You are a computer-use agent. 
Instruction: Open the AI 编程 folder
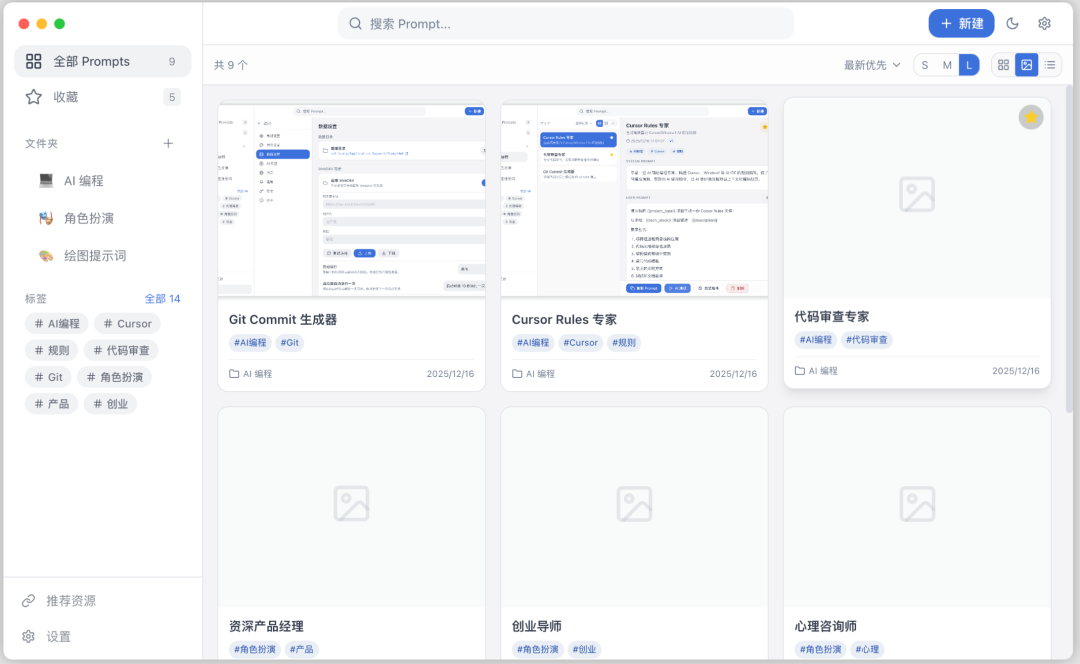pyautogui.click(x=103, y=180)
